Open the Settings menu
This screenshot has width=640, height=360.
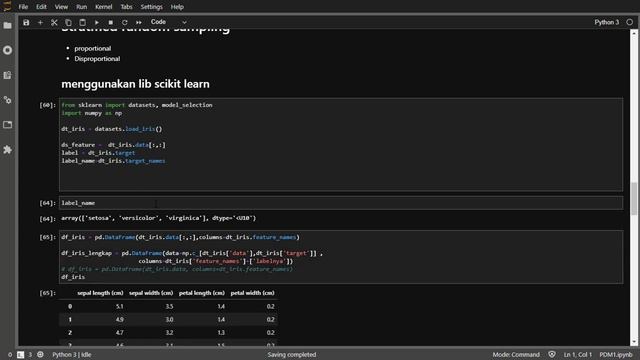pyautogui.click(x=151, y=7)
